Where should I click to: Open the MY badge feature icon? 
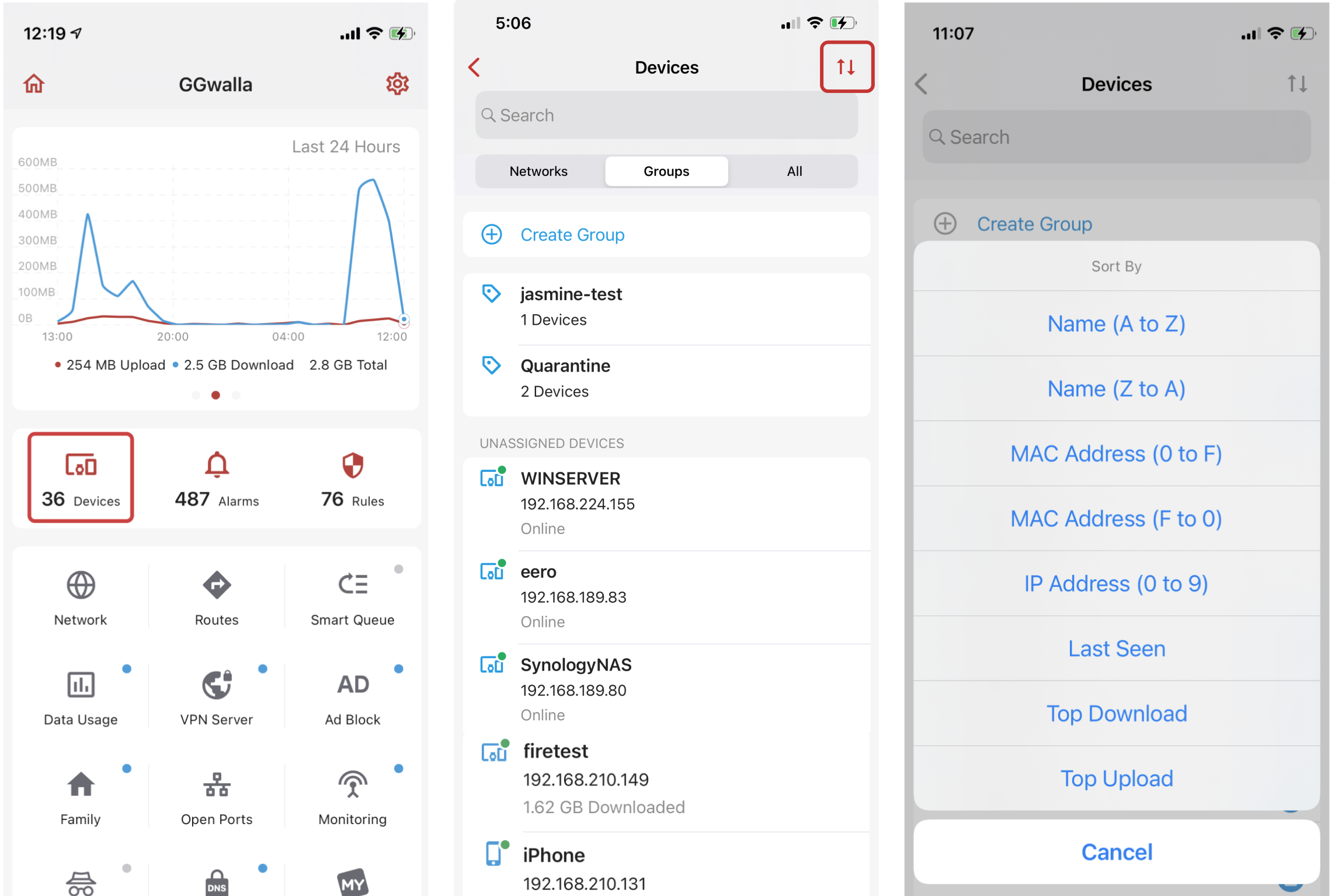click(x=353, y=882)
